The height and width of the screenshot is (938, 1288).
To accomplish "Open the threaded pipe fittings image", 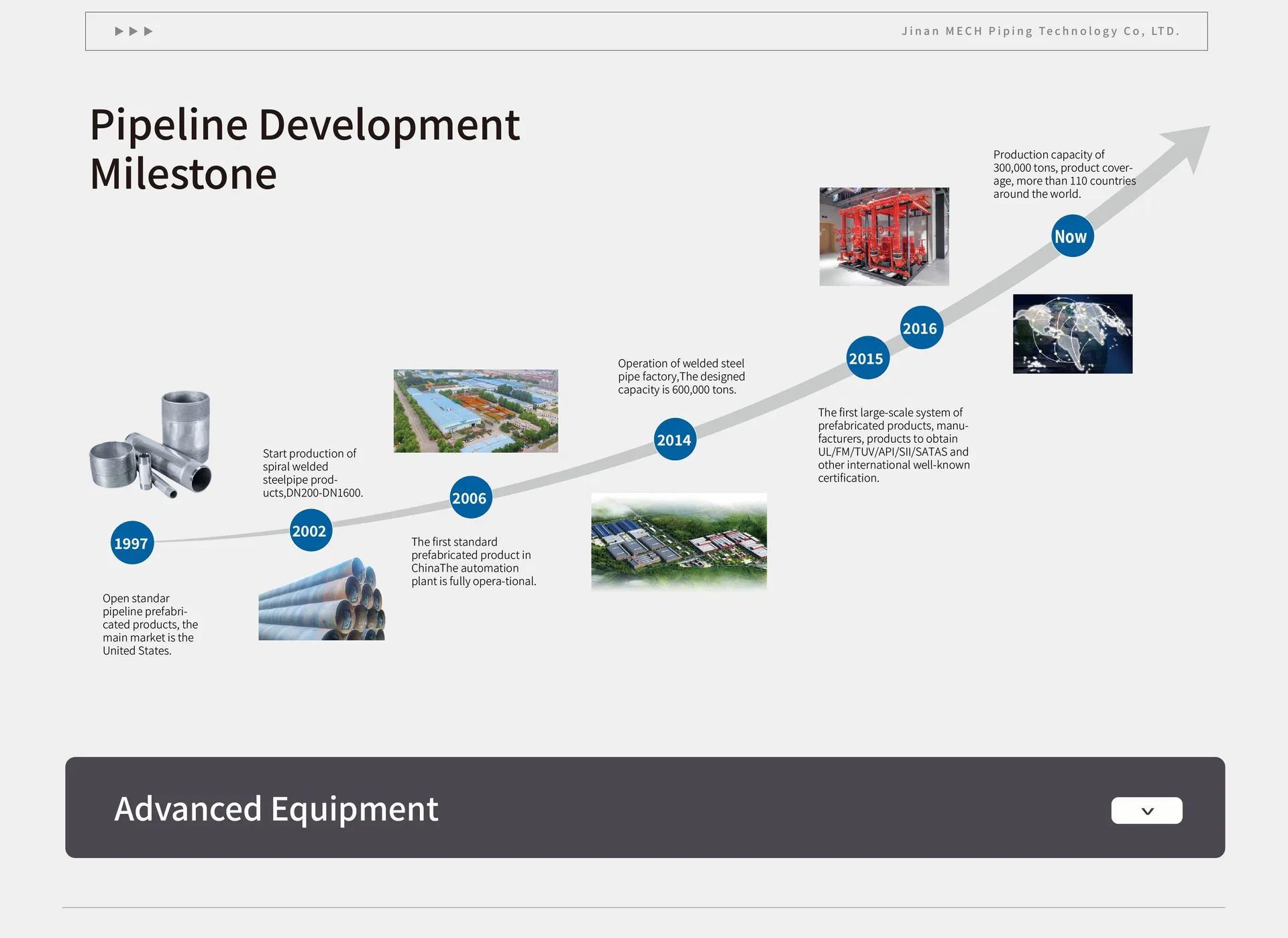I will pyautogui.click(x=152, y=444).
